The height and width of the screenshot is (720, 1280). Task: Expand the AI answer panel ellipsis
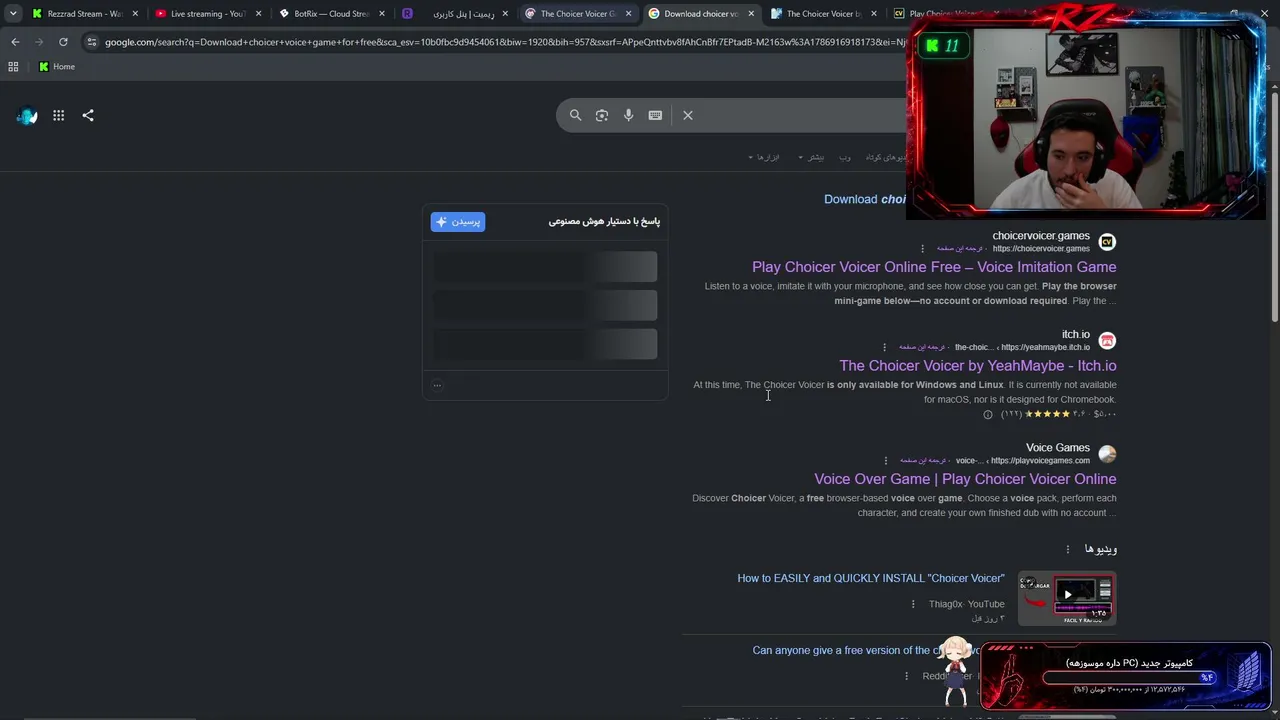(437, 384)
